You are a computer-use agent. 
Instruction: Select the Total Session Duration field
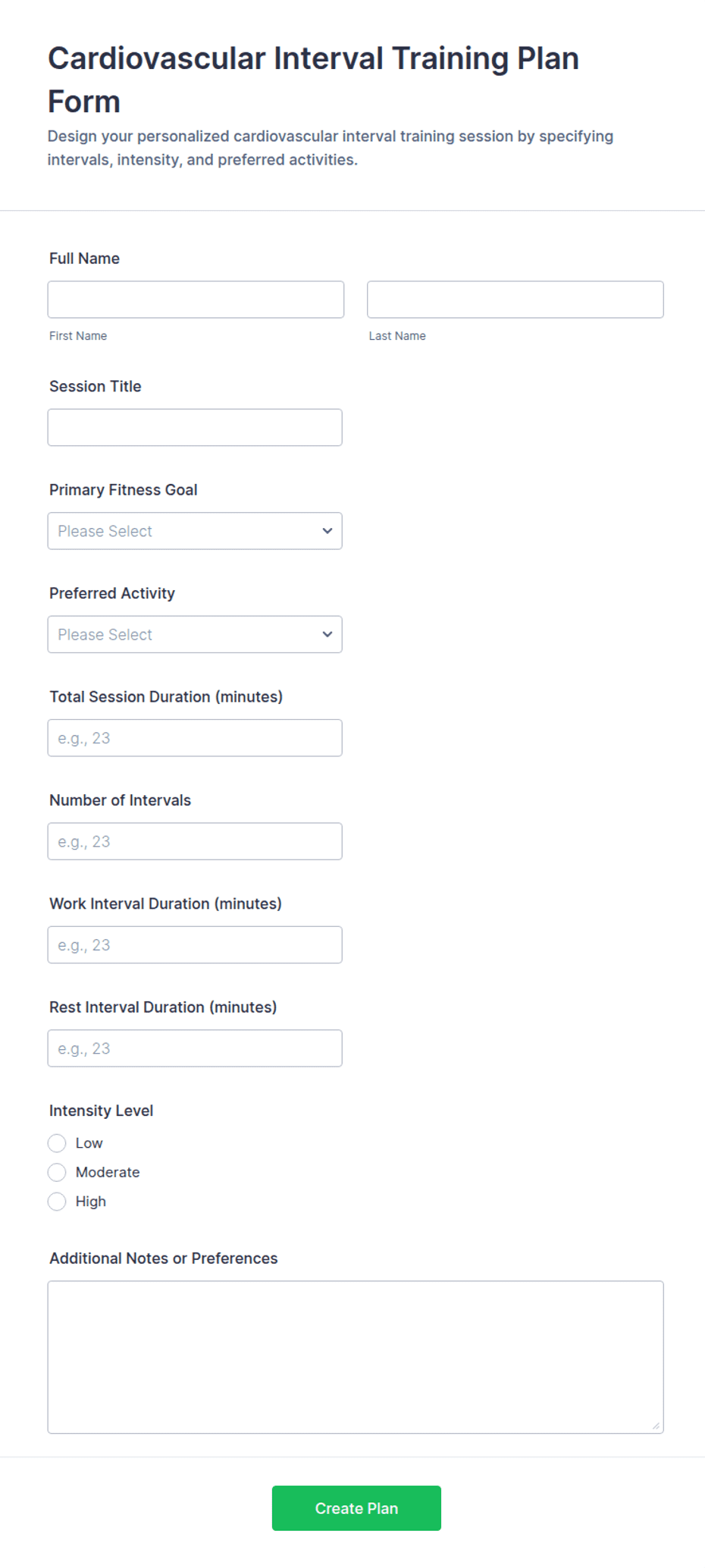coord(195,738)
